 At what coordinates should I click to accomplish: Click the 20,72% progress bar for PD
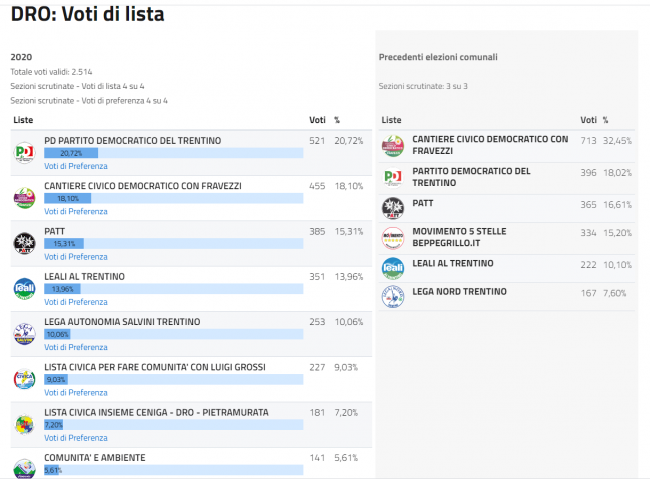(173, 153)
